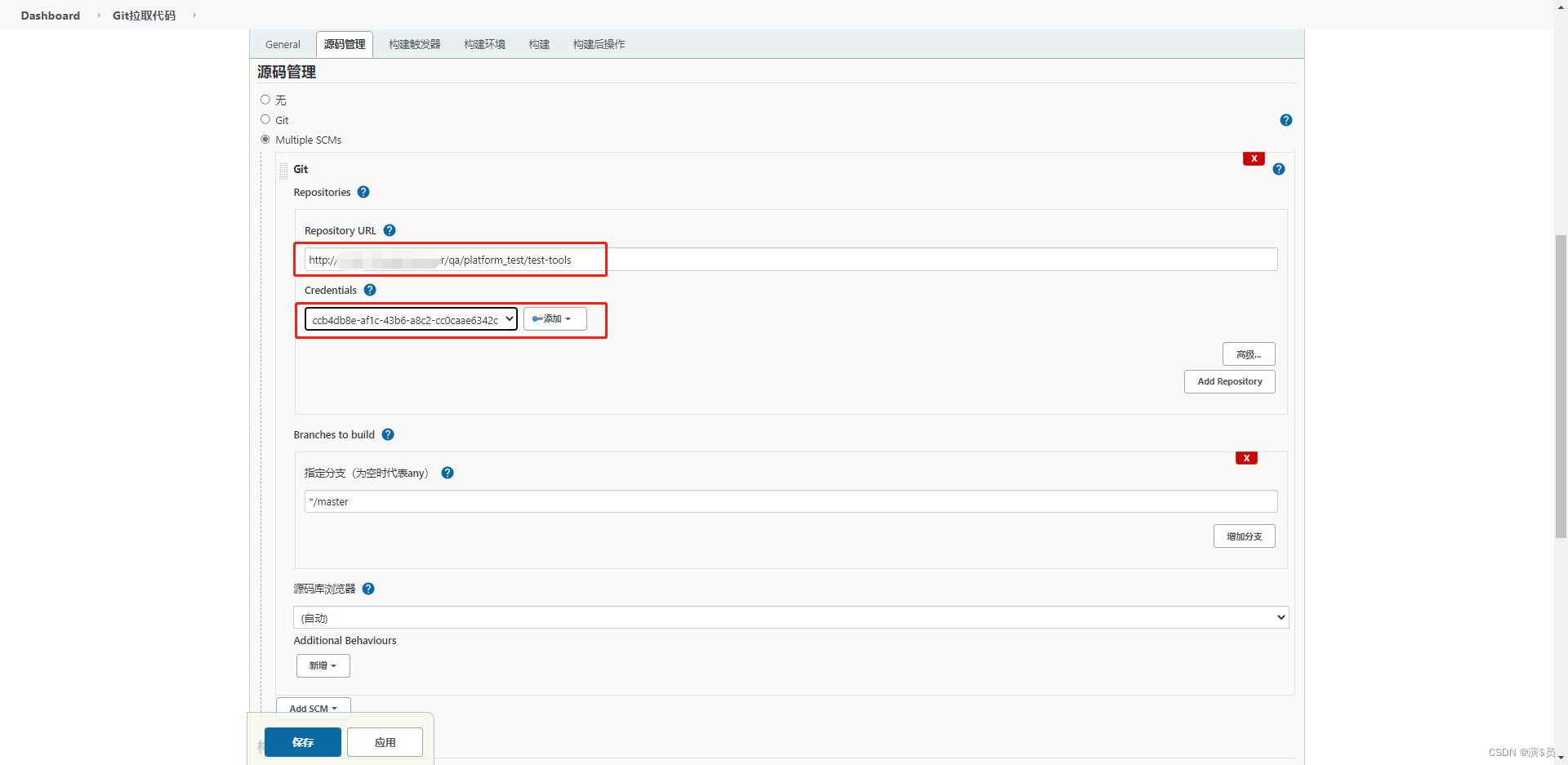Go to Dashboard breadcrumb

[51, 16]
